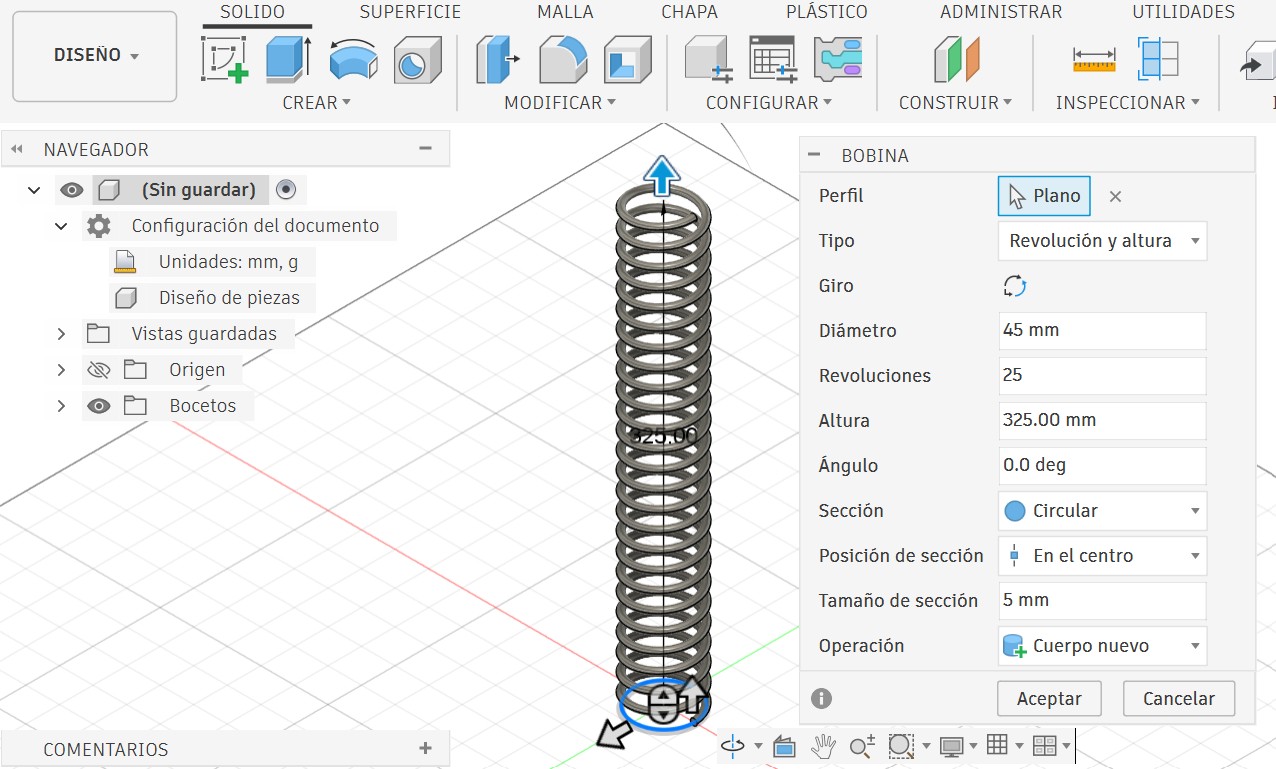Click the Look At camera icon
Viewport: 1276px width, 769px height.
pyautogui.click(x=784, y=746)
